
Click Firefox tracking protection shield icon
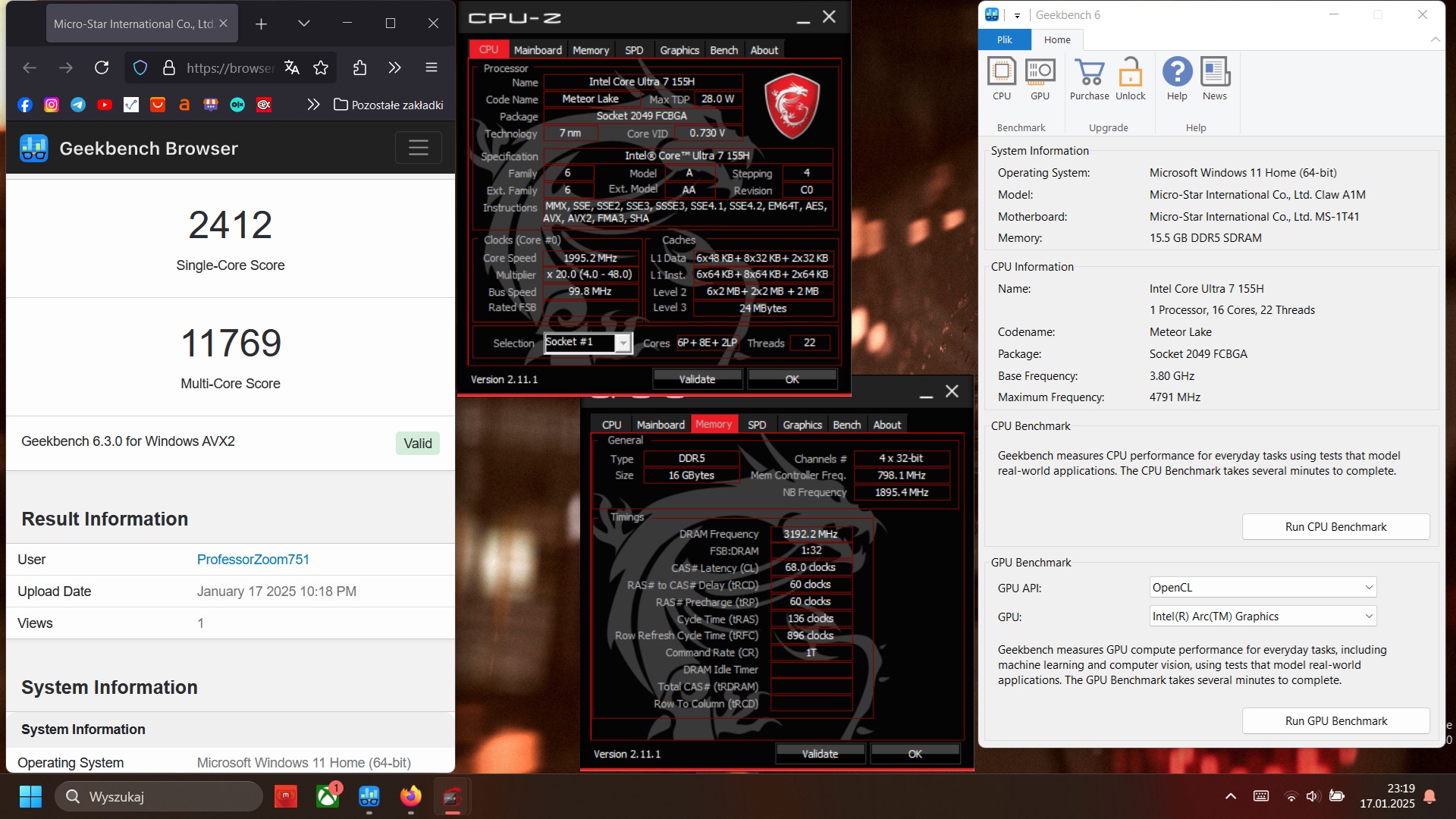tap(140, 67)
